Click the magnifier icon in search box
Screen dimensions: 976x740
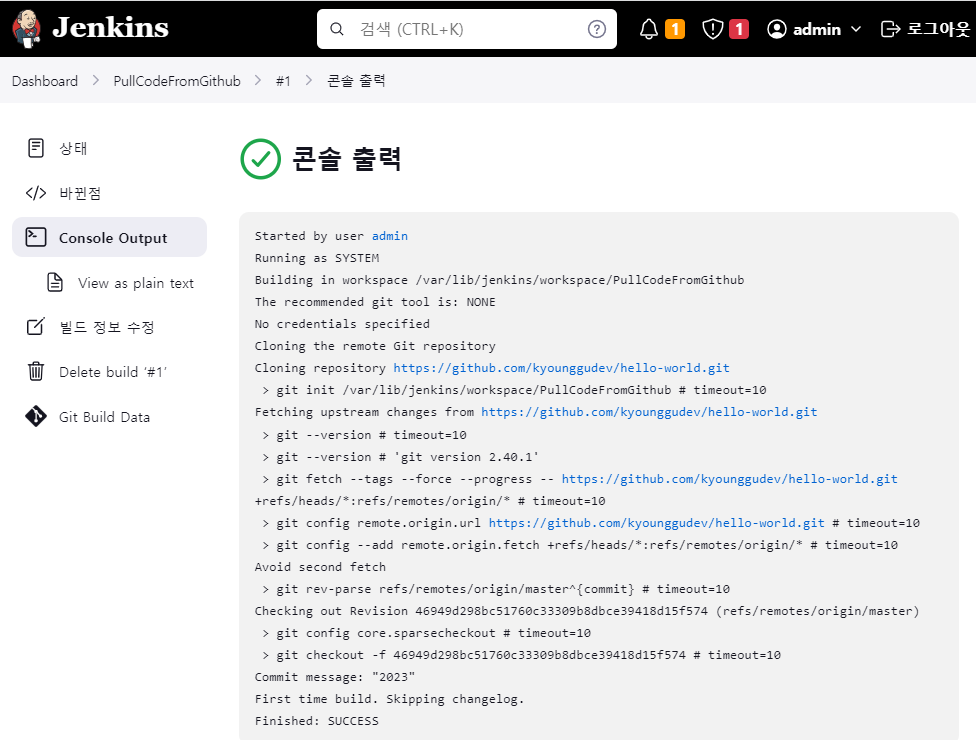pos(337,29)
